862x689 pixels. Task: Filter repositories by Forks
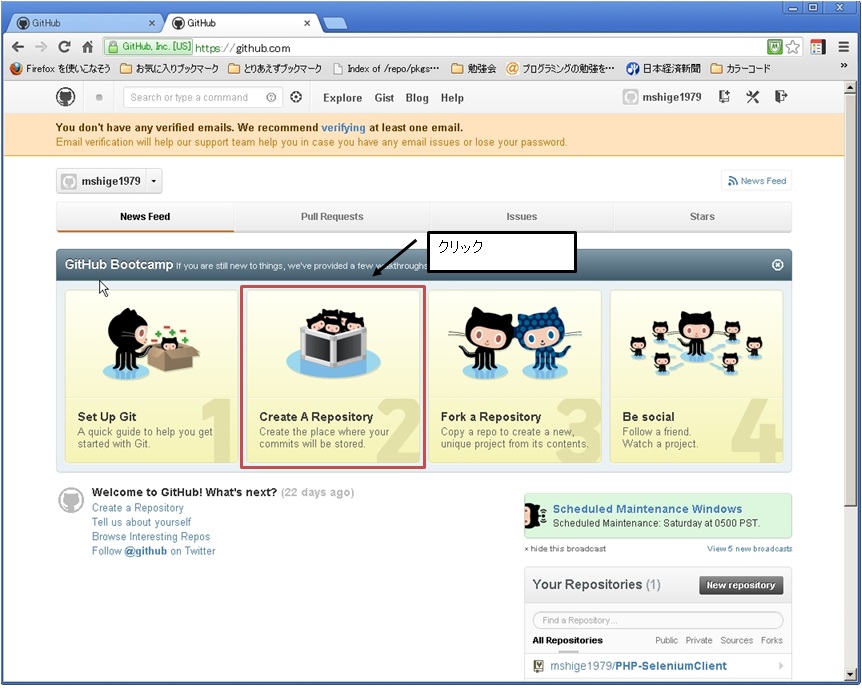(772, 641)
